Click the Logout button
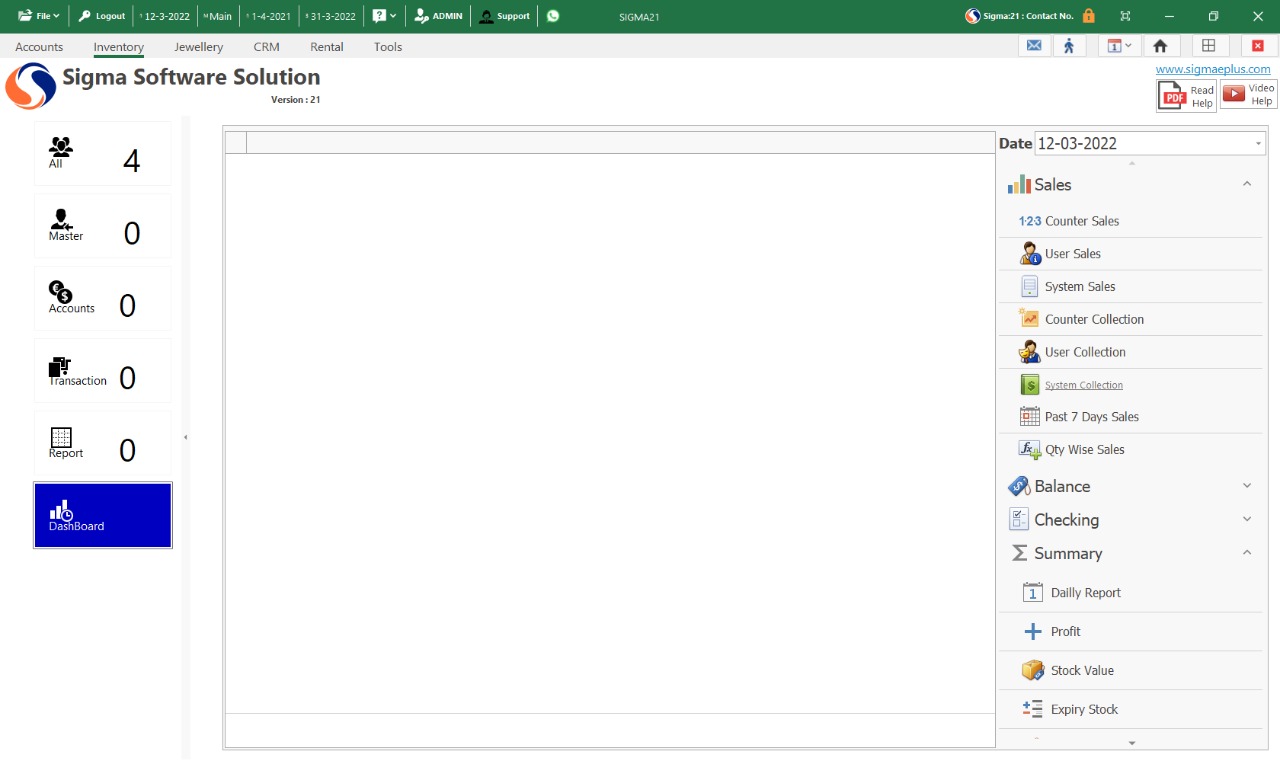 (x=102, y=16)
